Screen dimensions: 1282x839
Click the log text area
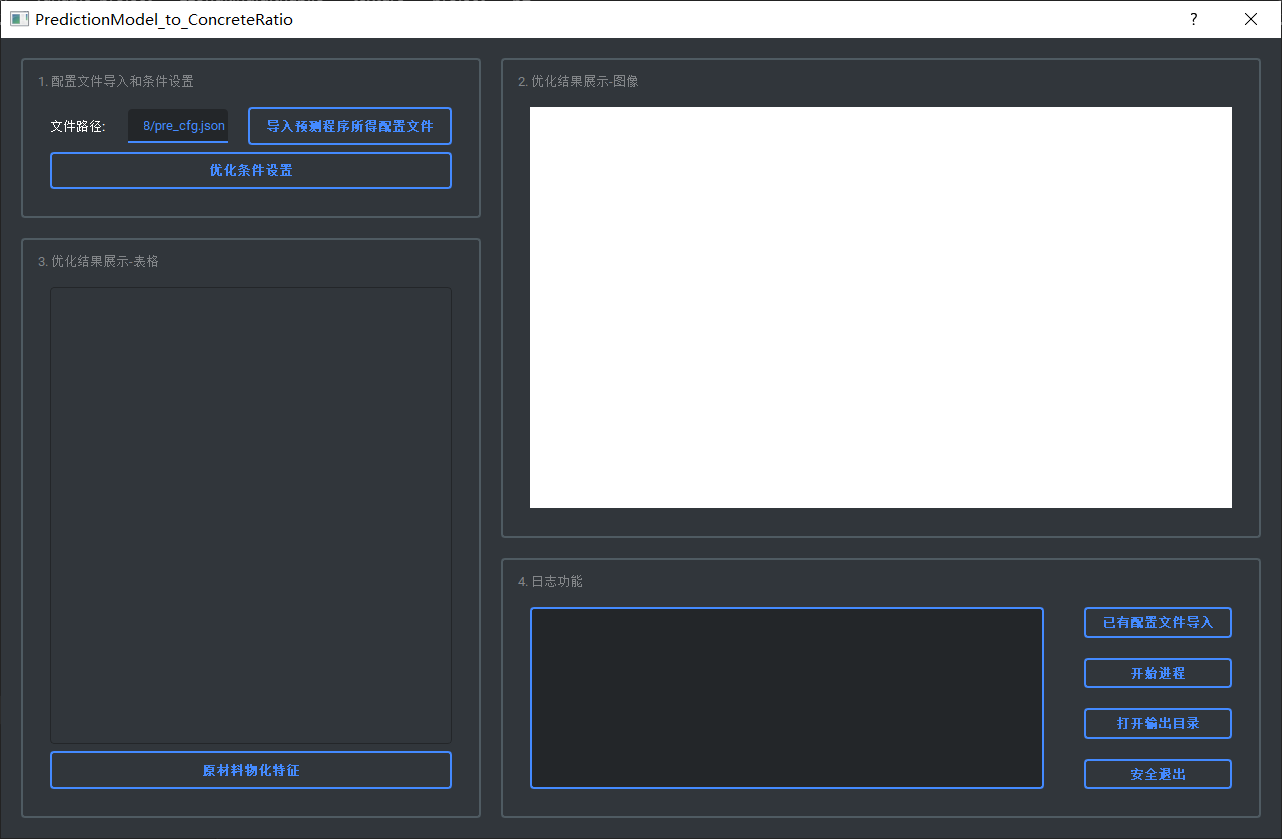pyautogui.click(x=787, y=698)
